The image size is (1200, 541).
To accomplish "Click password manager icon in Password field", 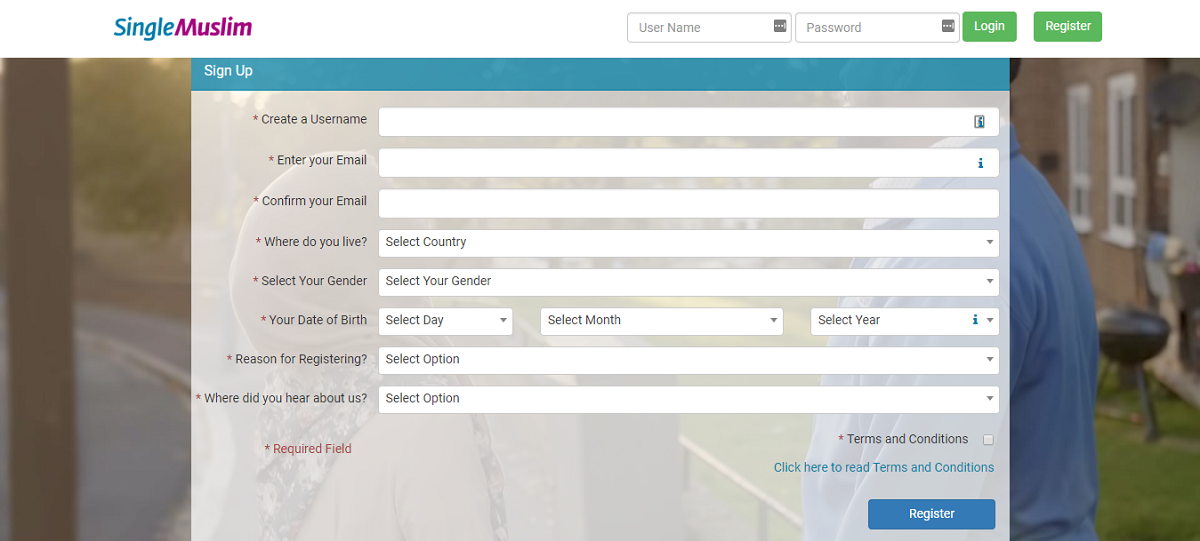I will pos(948,27).
